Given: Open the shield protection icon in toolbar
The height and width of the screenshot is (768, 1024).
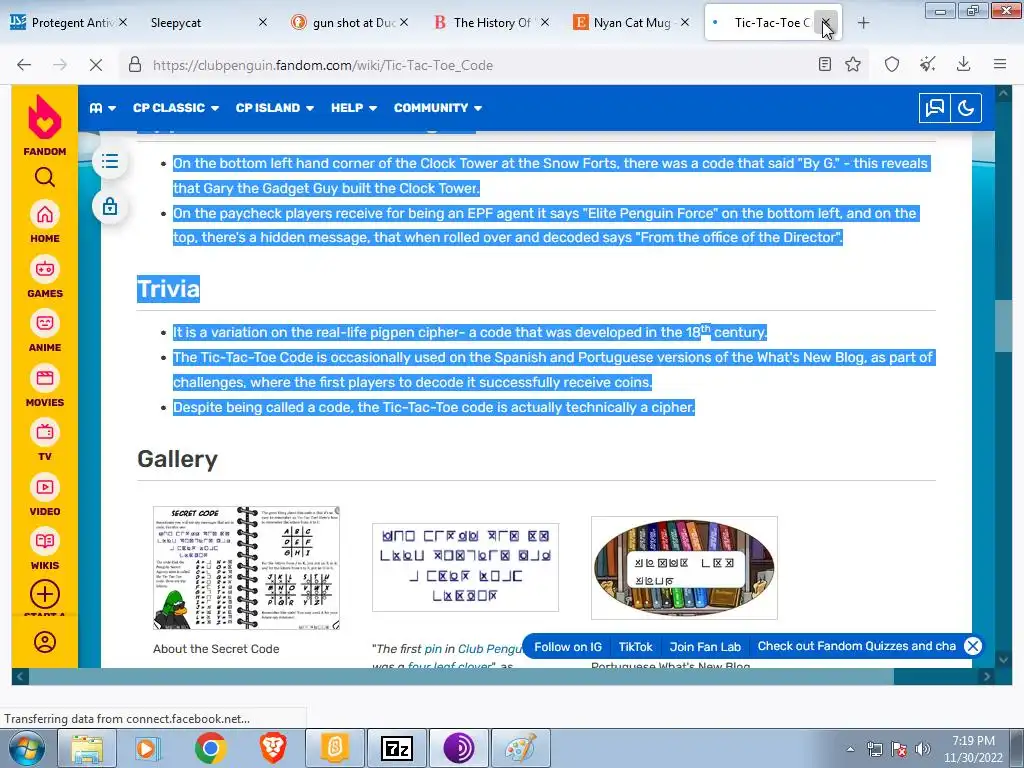Looking at the screenshot, I should 892,64.
